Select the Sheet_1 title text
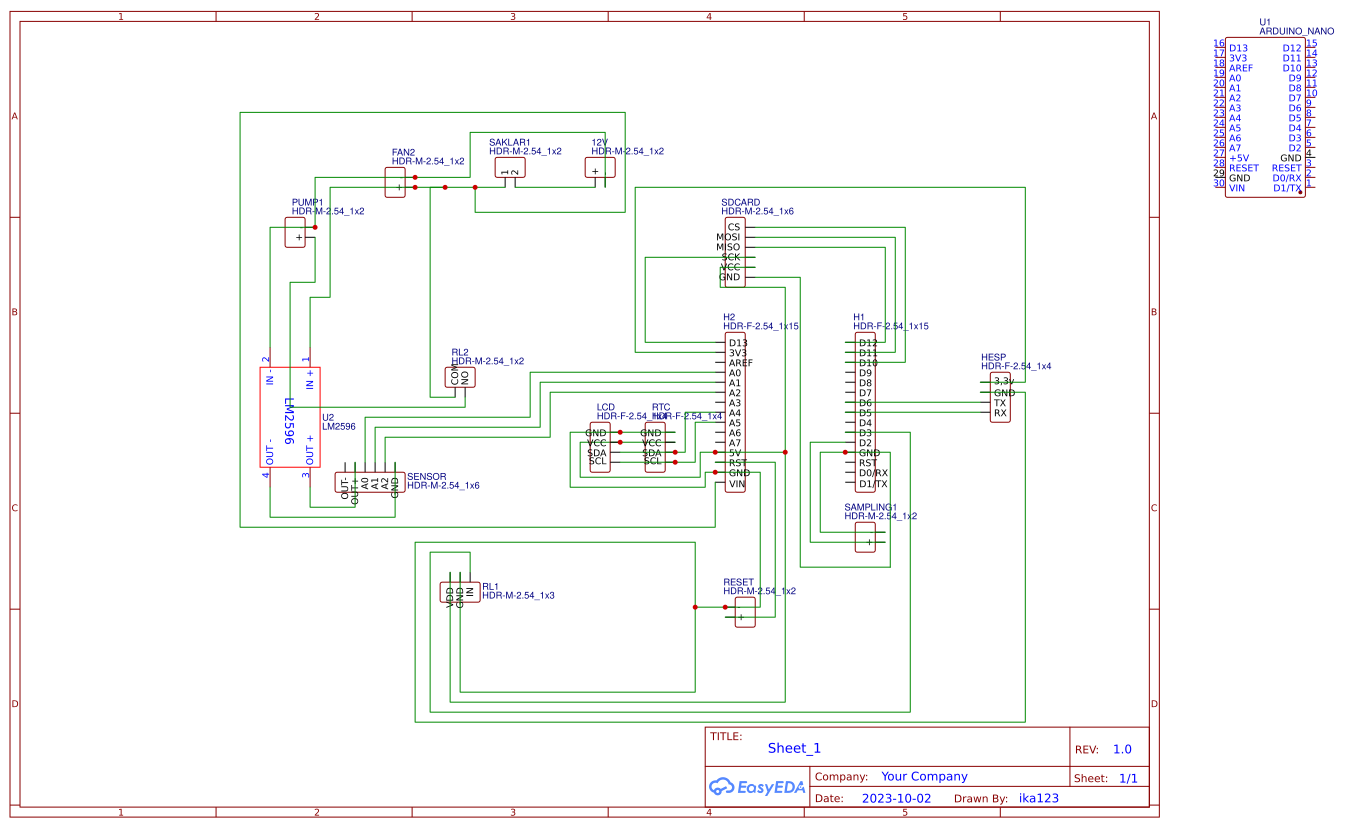Screen dimensions: 1346x828 coord(792,747)
